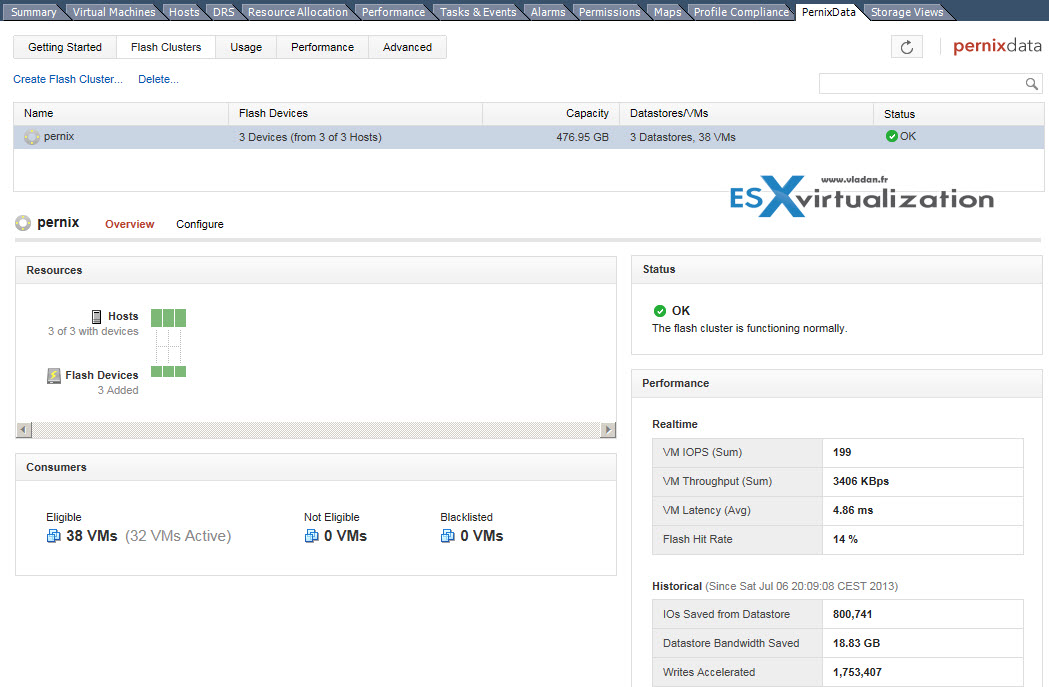The height and width of the screenshot is (687, 1049).
Task: Click the 4.86 ms latency value
Action: tap(852, 510)
